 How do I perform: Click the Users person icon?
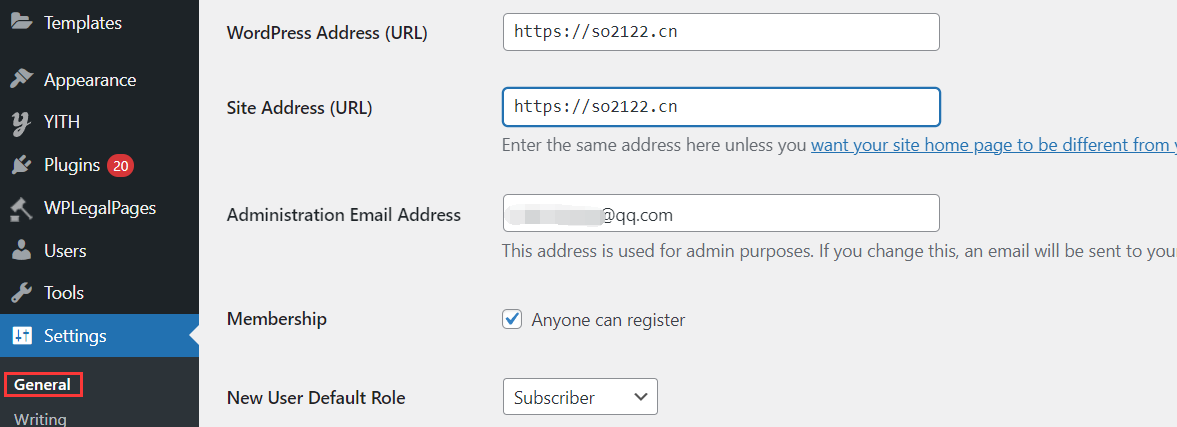tap(21, 251)
